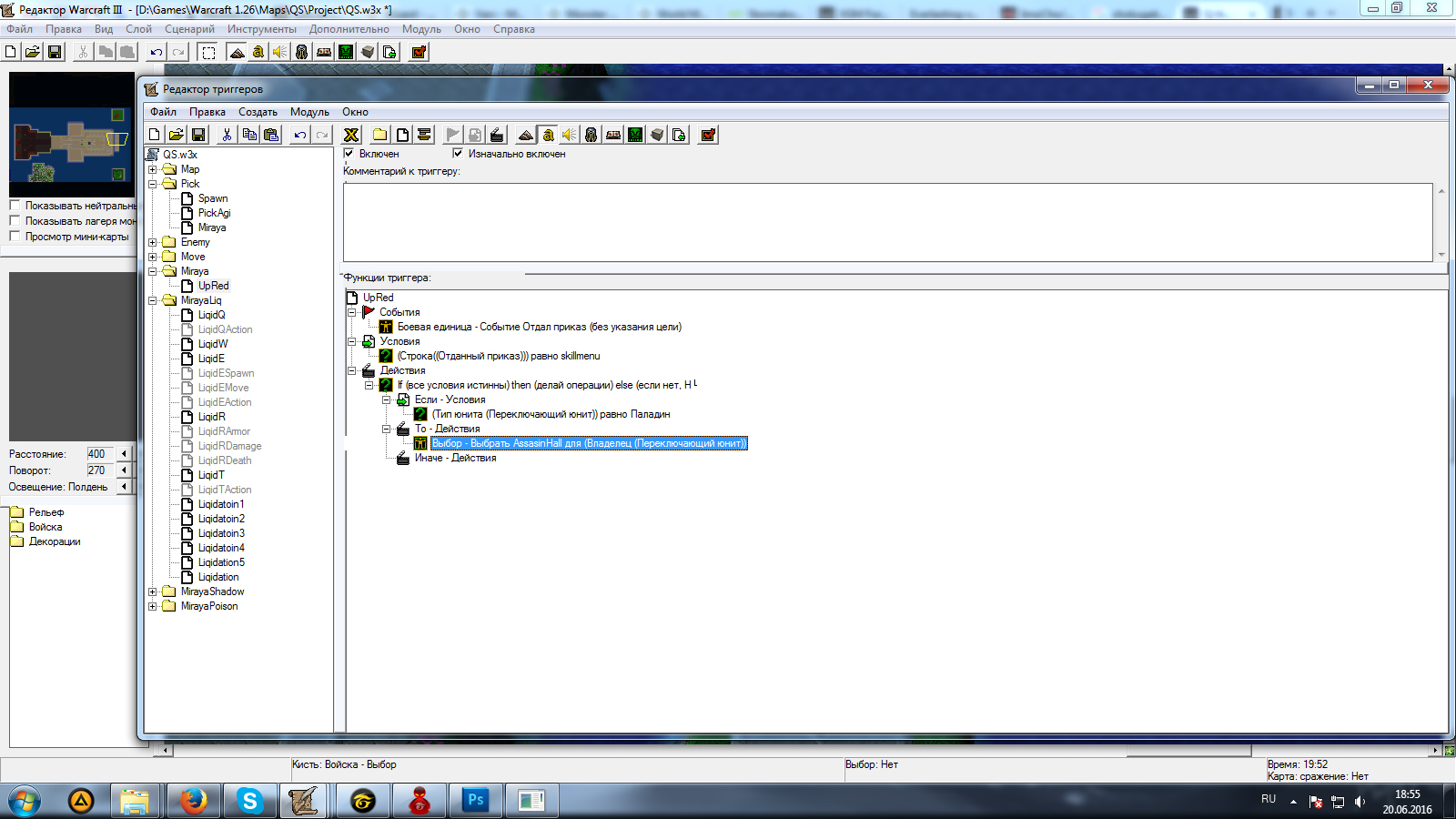Screen dimensions: 1456x819
Task: Enable 'Показывать нейтральны' checkbox in main window
Action: (x=15, y=206)
